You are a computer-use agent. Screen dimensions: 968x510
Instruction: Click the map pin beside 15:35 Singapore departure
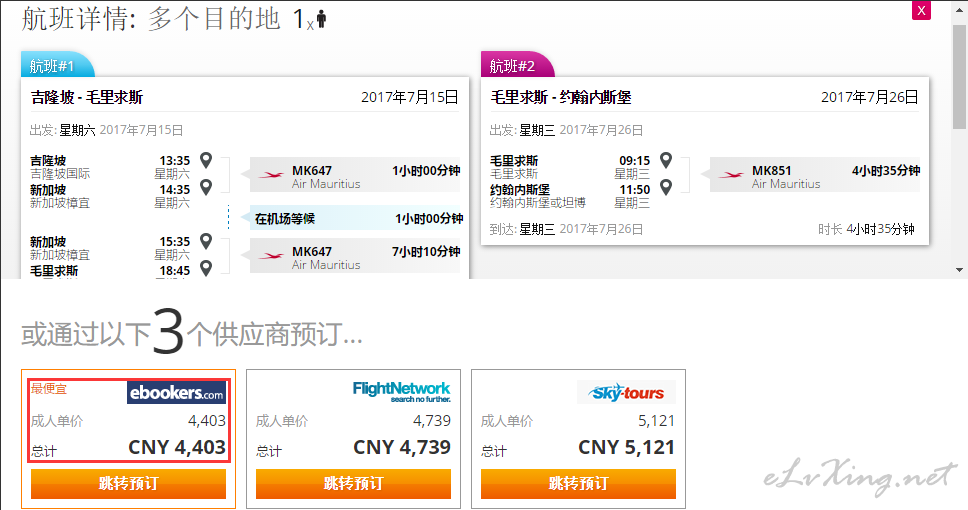tap(206, 241)
